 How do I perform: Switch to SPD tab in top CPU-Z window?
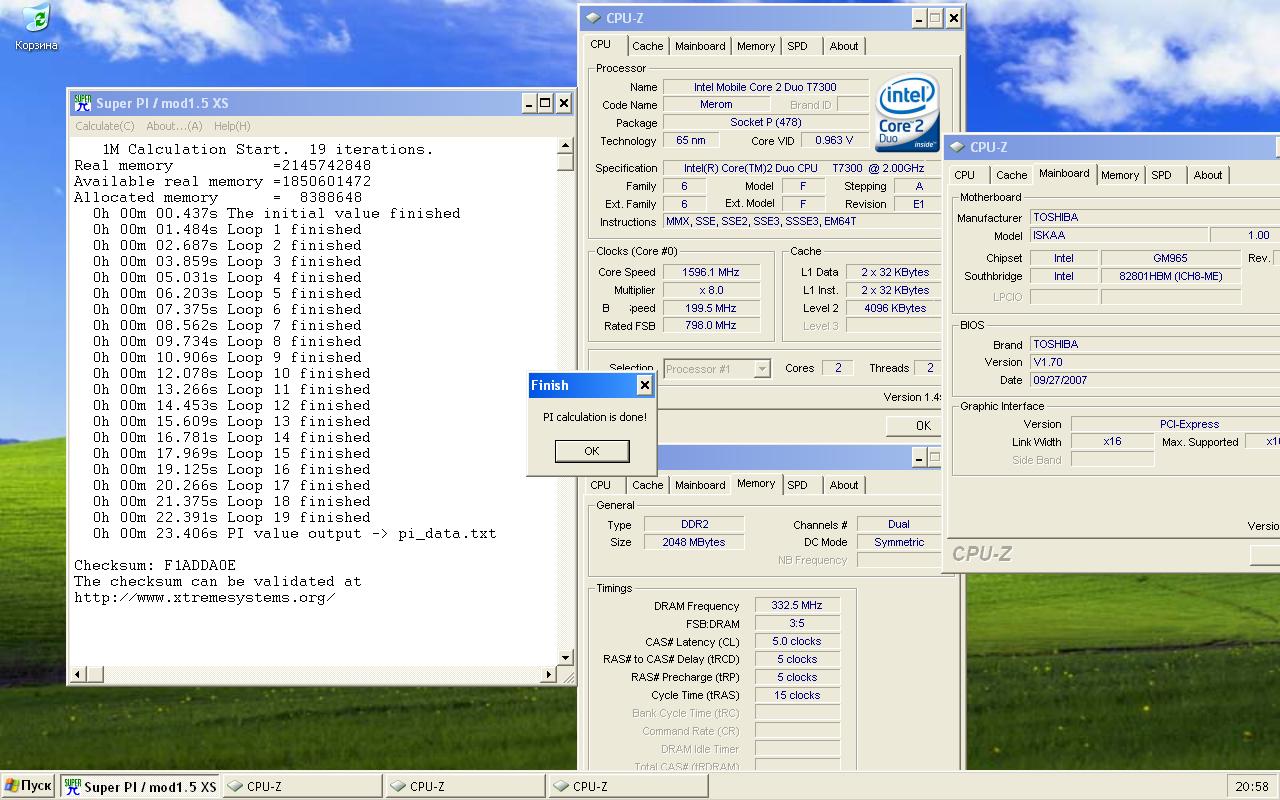(x=797, y=46)
